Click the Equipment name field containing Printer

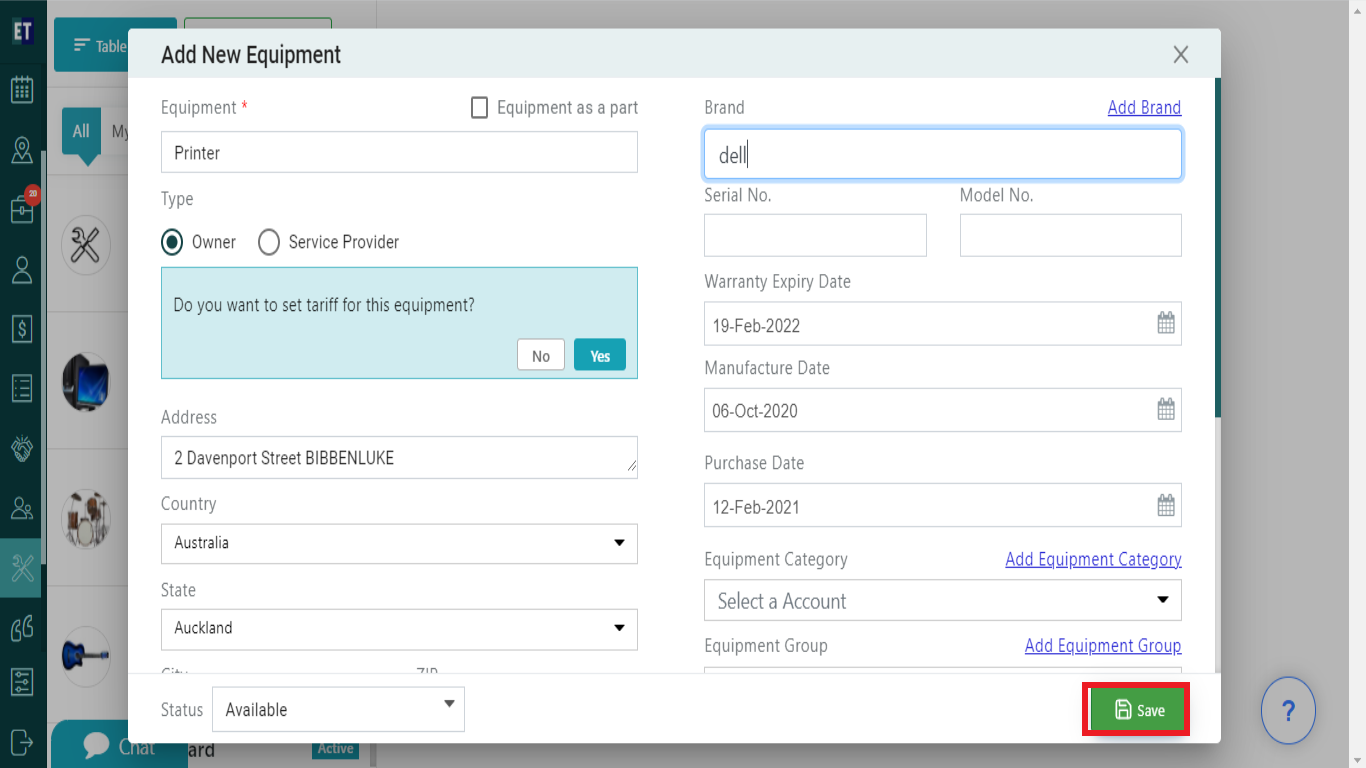(399, 152)
